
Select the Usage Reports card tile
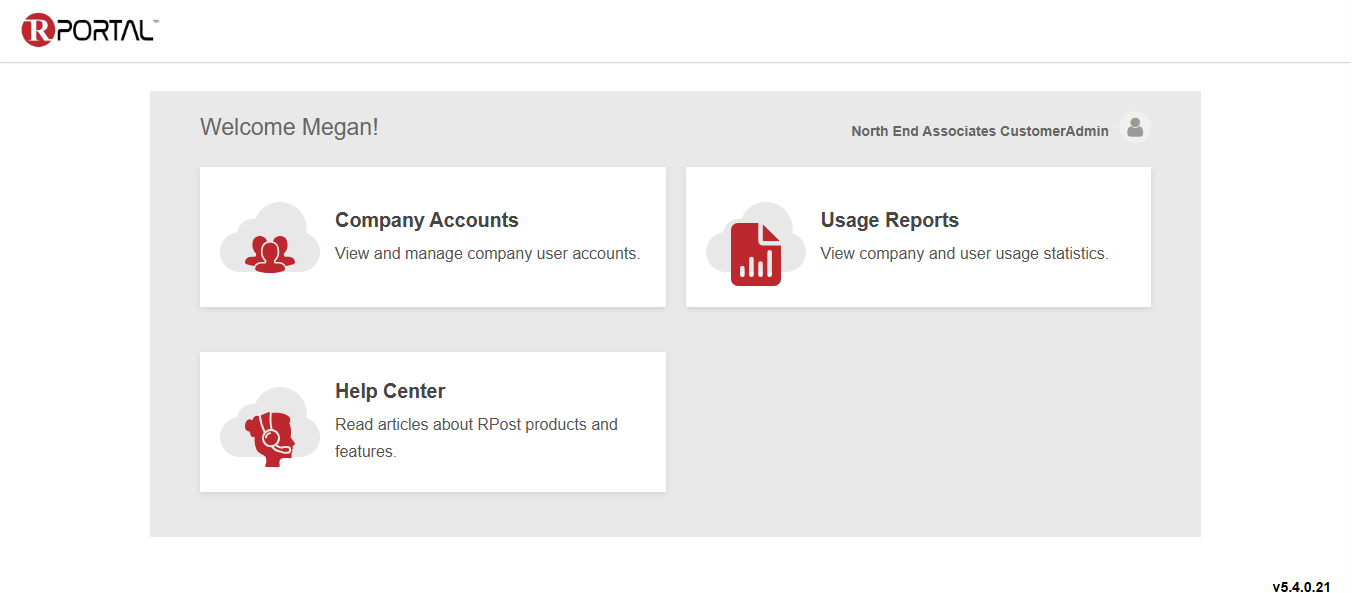pyautogui.click(x=917, y=285)
